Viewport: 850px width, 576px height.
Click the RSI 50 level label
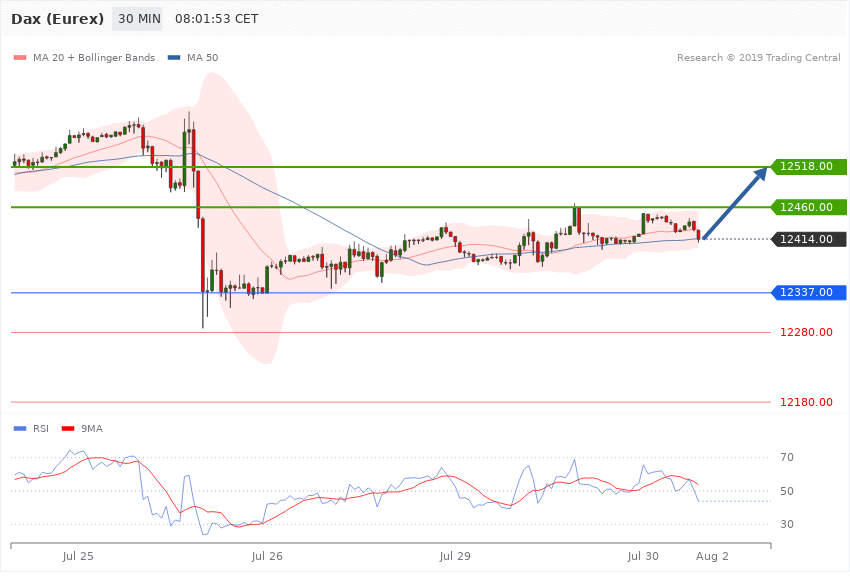(x=787, y=491)
